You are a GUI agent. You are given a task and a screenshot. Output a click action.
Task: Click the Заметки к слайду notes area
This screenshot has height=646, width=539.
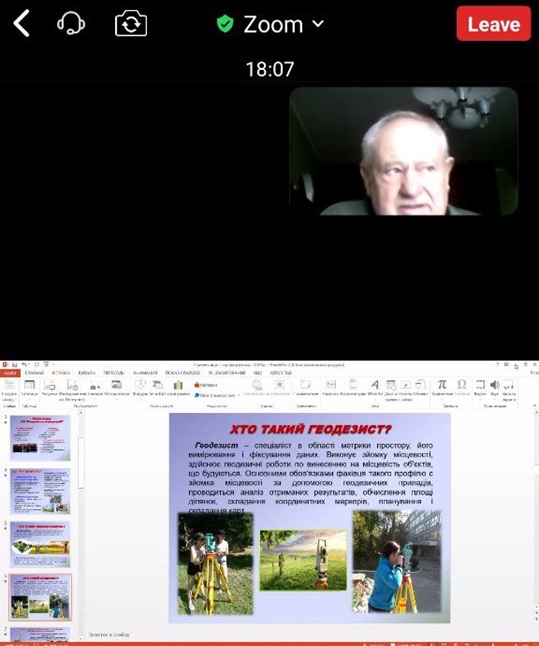coord(109,634)
